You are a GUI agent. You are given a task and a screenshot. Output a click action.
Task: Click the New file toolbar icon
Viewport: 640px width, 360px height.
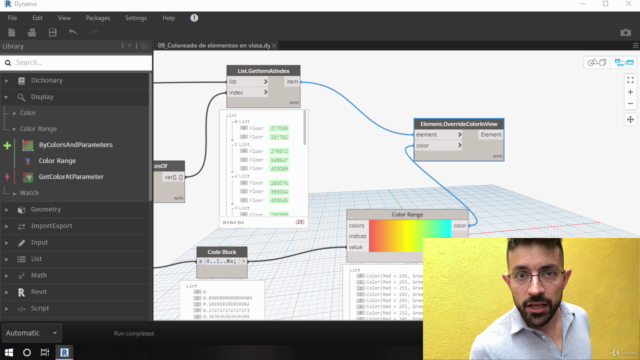11,33
